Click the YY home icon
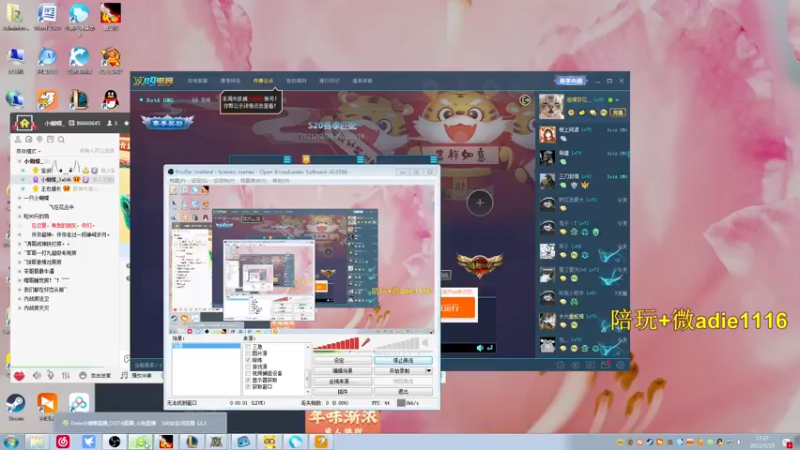The height and width of the screenshot is (450, 800). tap(24, 123)
